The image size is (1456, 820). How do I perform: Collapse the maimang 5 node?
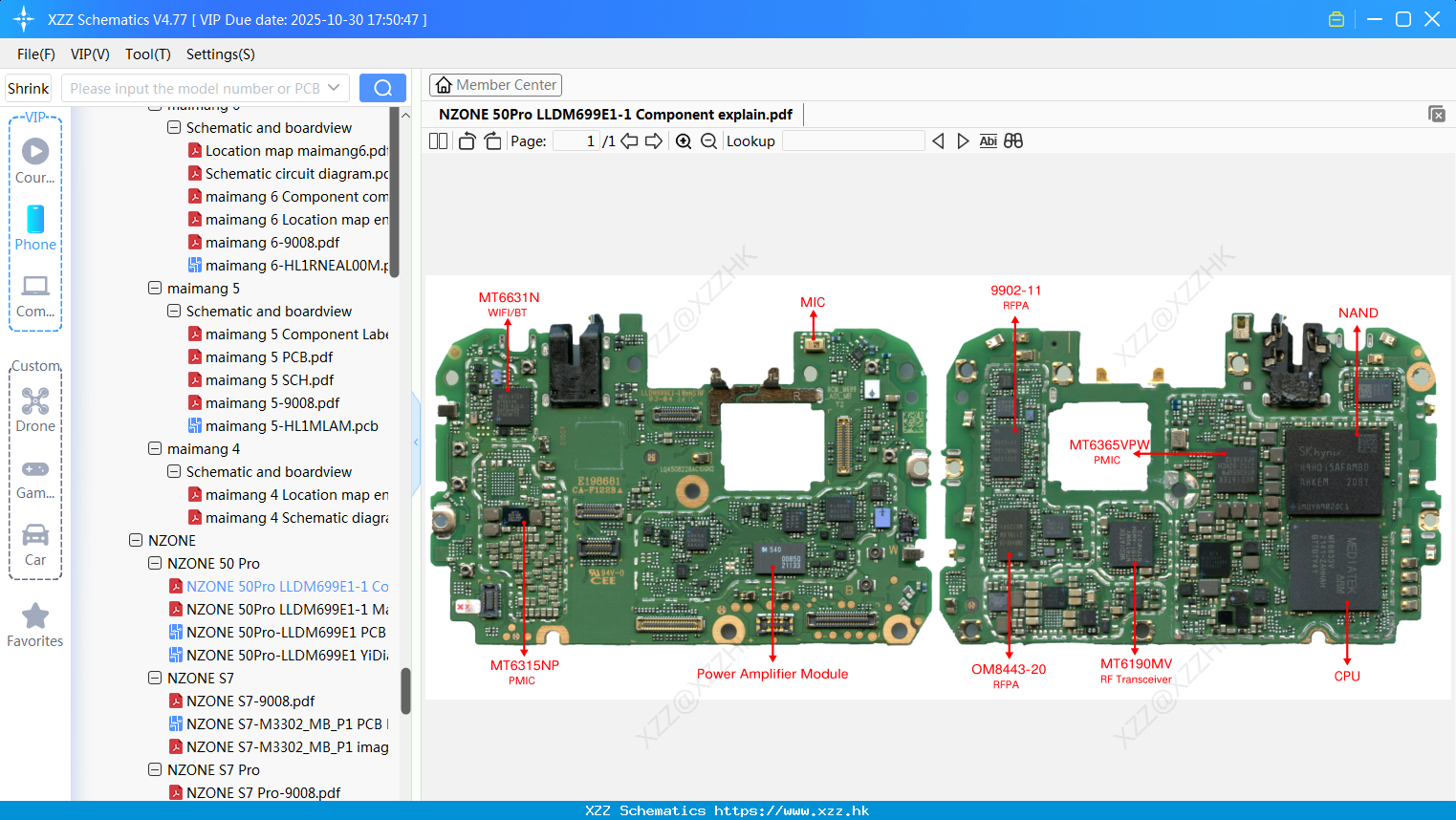point(155,288)
